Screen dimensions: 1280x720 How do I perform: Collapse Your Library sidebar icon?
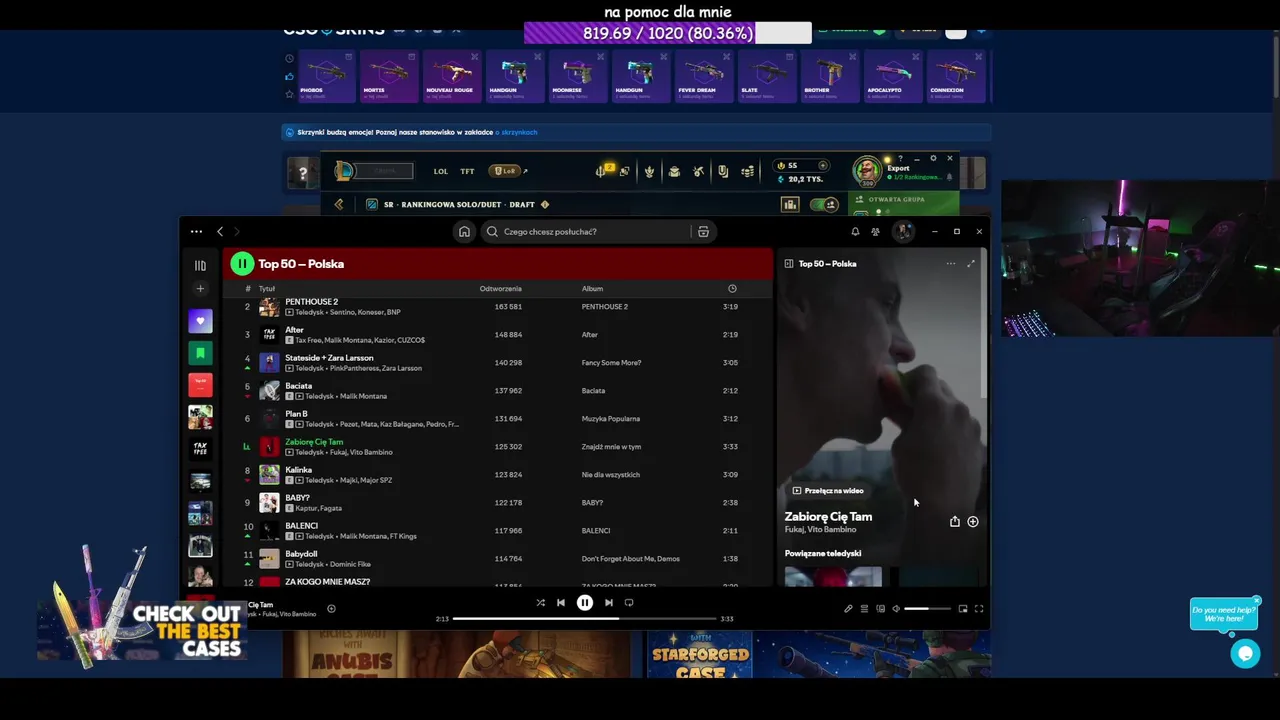click(200, 265)
